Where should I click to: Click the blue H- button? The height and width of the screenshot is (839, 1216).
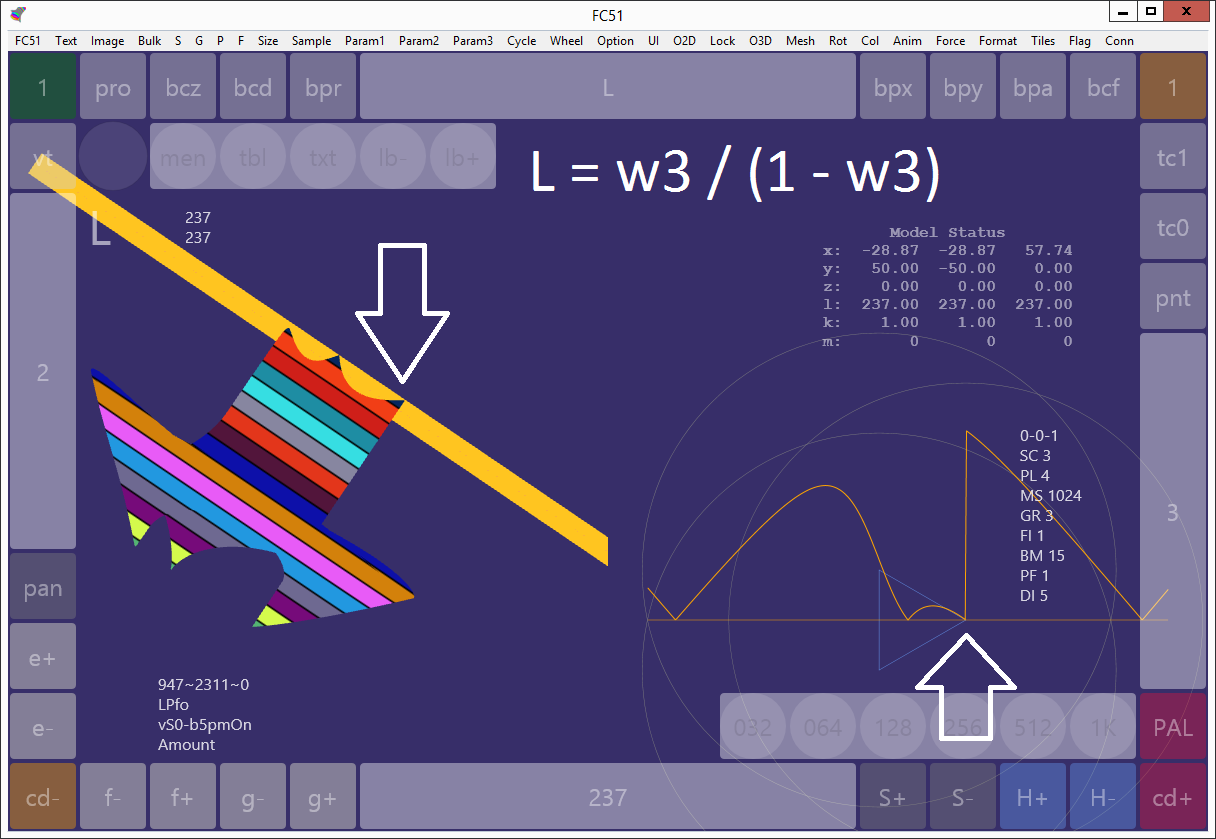(1103, 797)
